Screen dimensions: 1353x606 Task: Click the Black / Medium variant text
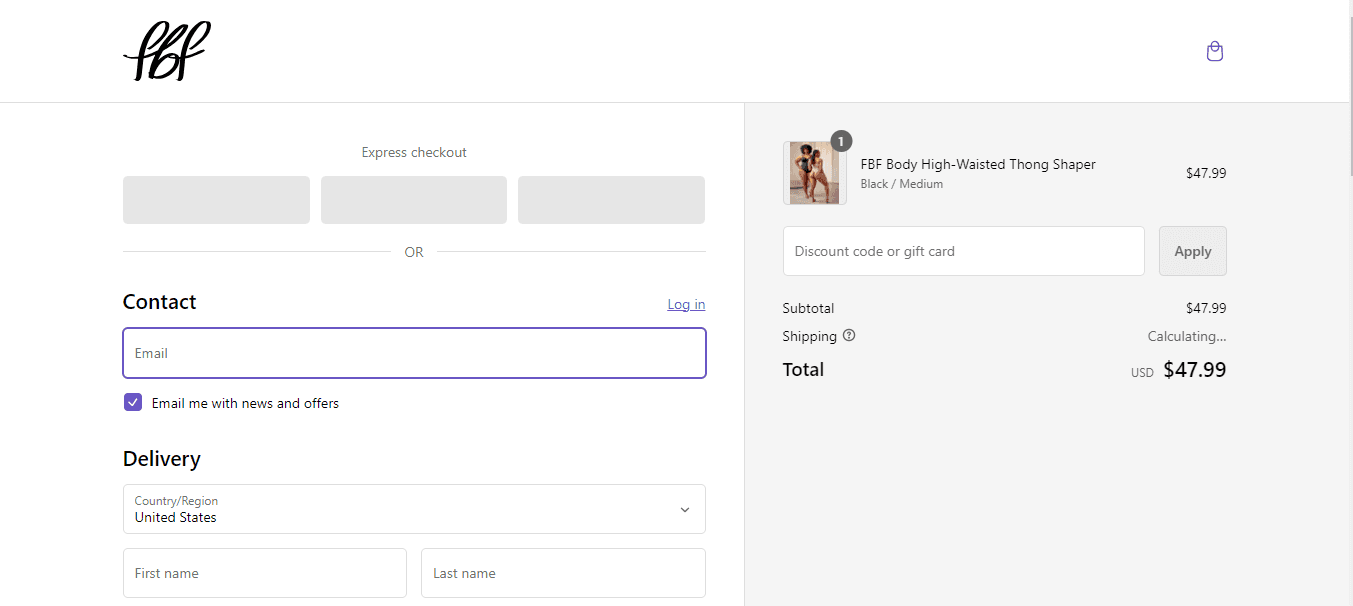[x=901, y=184]
